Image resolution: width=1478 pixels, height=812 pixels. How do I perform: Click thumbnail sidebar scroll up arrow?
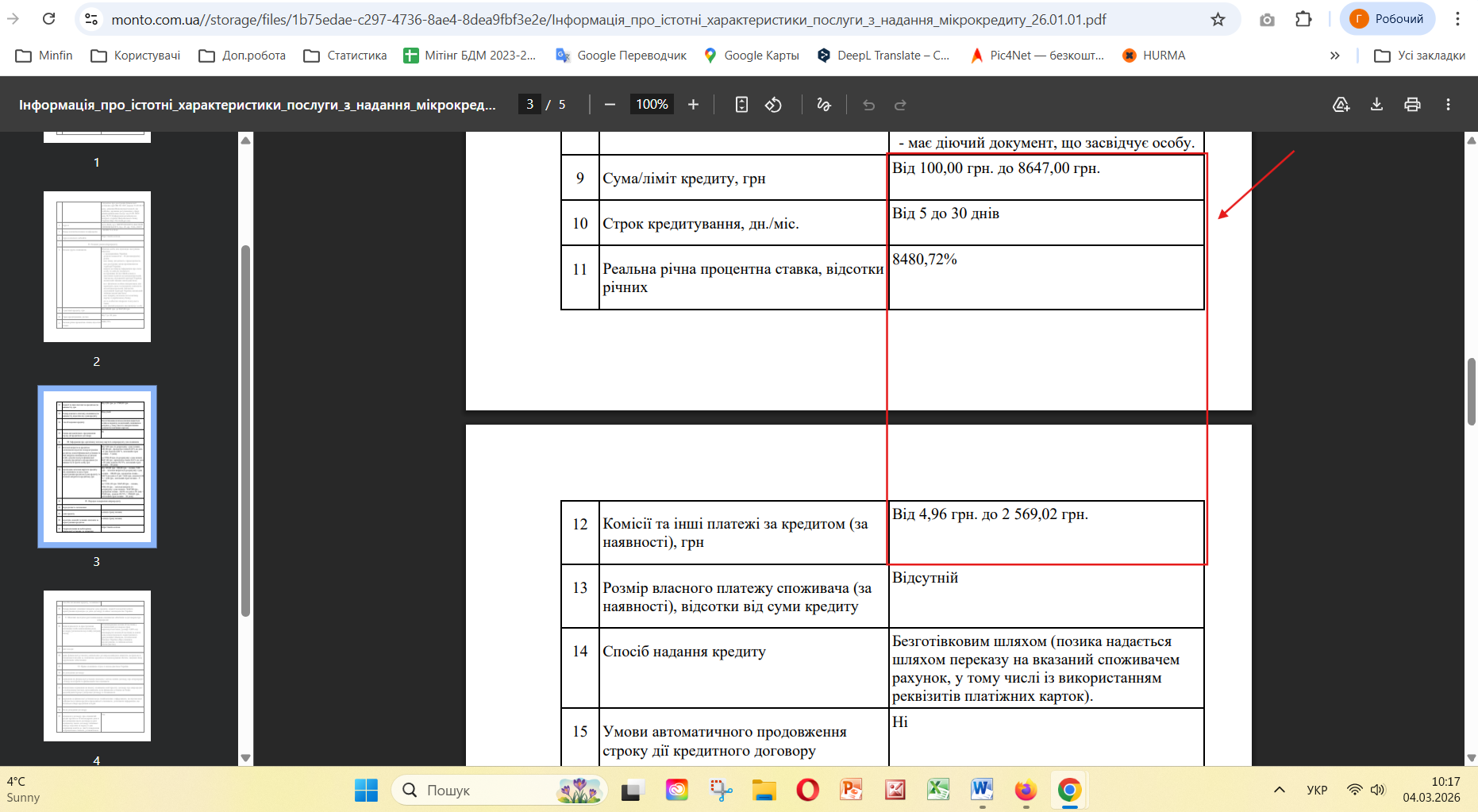pyautogui.click(x=245, y=140)
